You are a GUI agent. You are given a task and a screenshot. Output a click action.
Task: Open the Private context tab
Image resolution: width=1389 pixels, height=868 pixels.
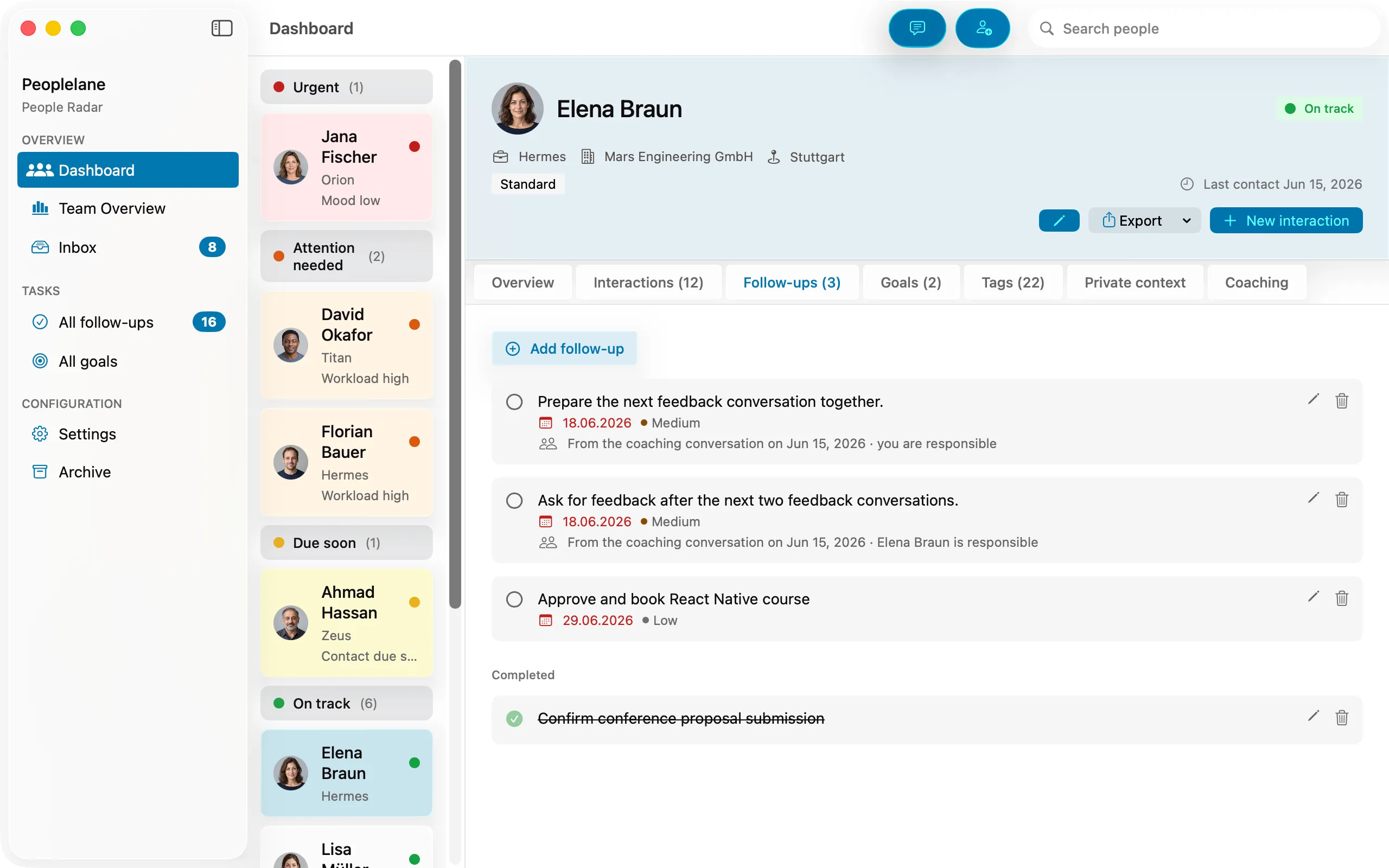point(1134,283)
